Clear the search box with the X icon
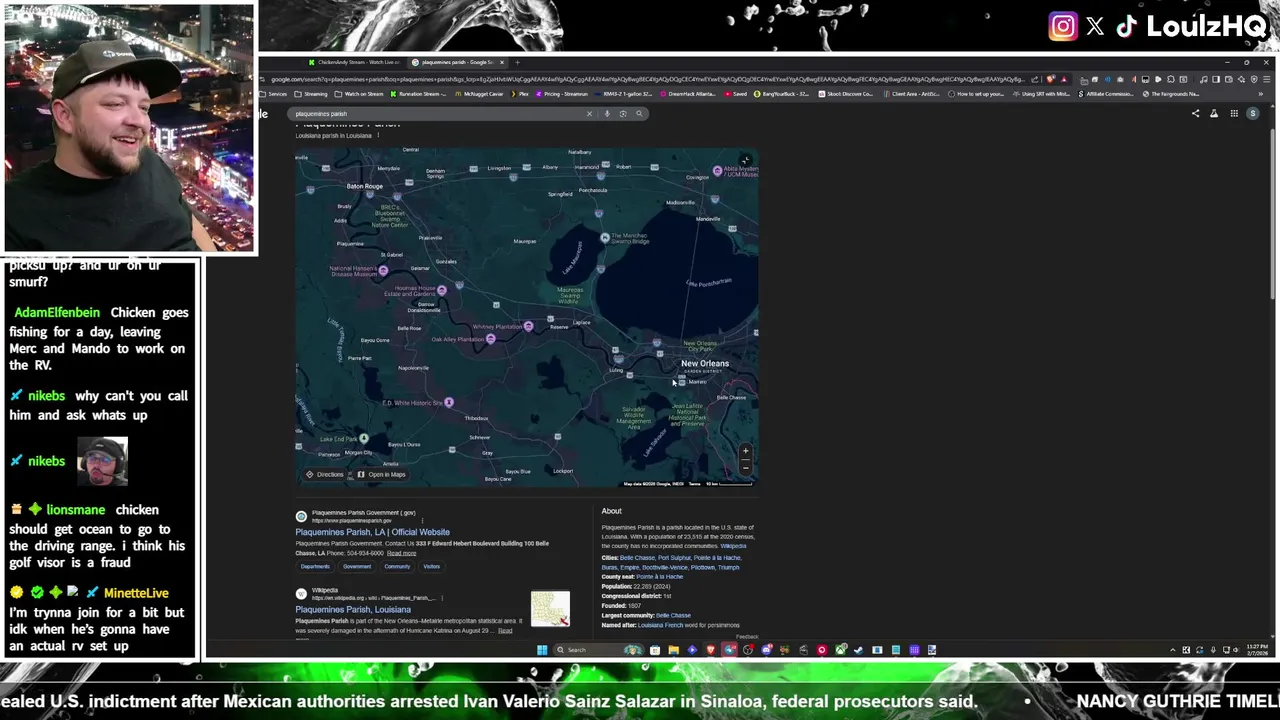The height and width of the screenshot is (720, 1280). click(589, 114)
